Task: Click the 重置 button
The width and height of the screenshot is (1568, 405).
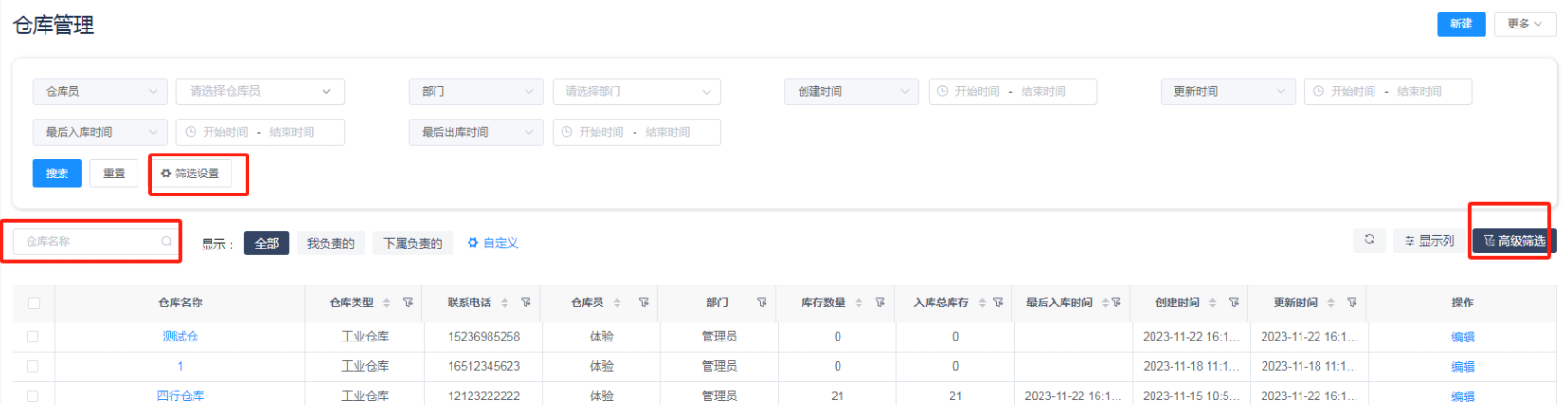Action: tap(114, 174)
